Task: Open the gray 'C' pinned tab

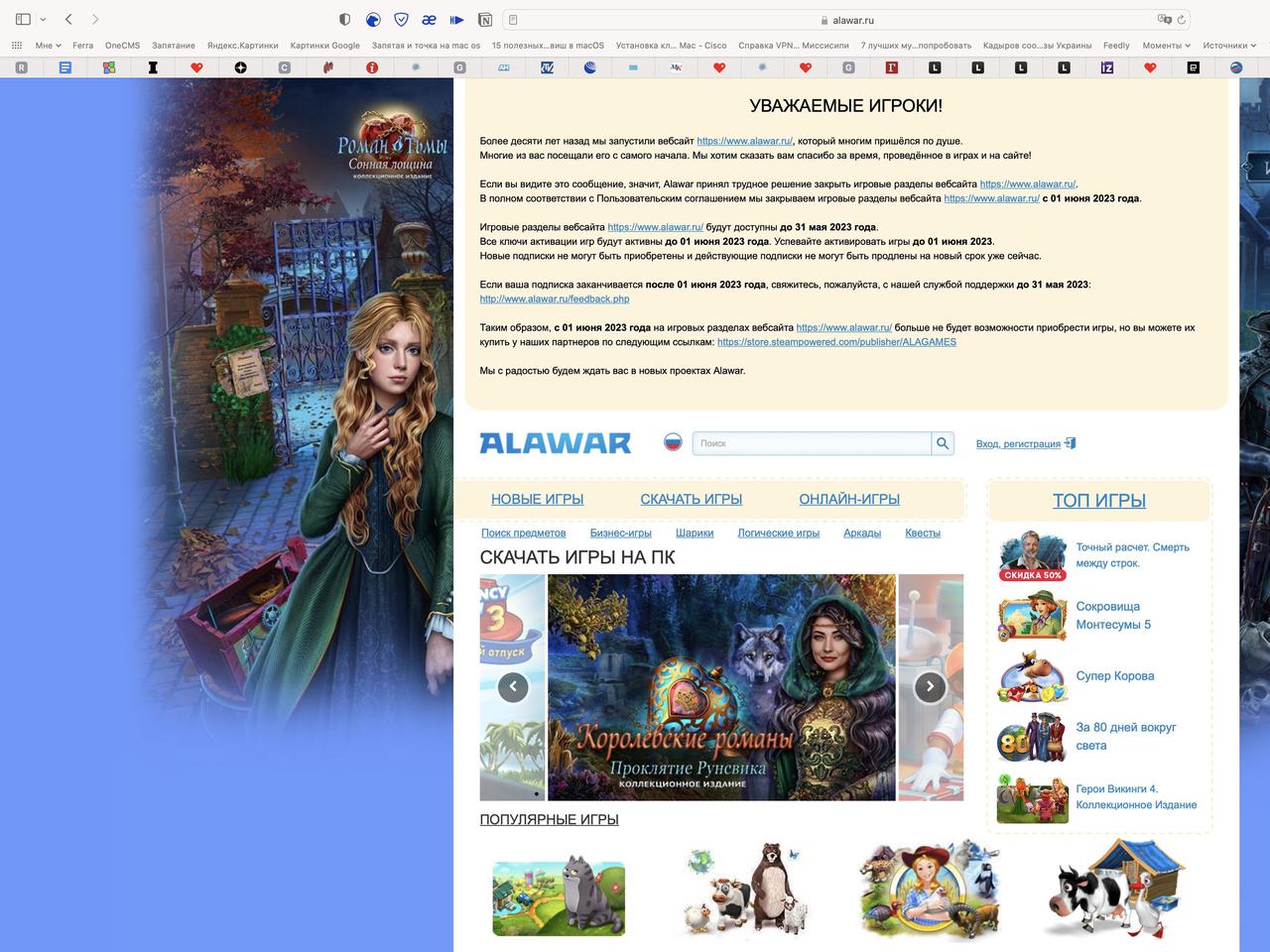Action: point(285,67)
